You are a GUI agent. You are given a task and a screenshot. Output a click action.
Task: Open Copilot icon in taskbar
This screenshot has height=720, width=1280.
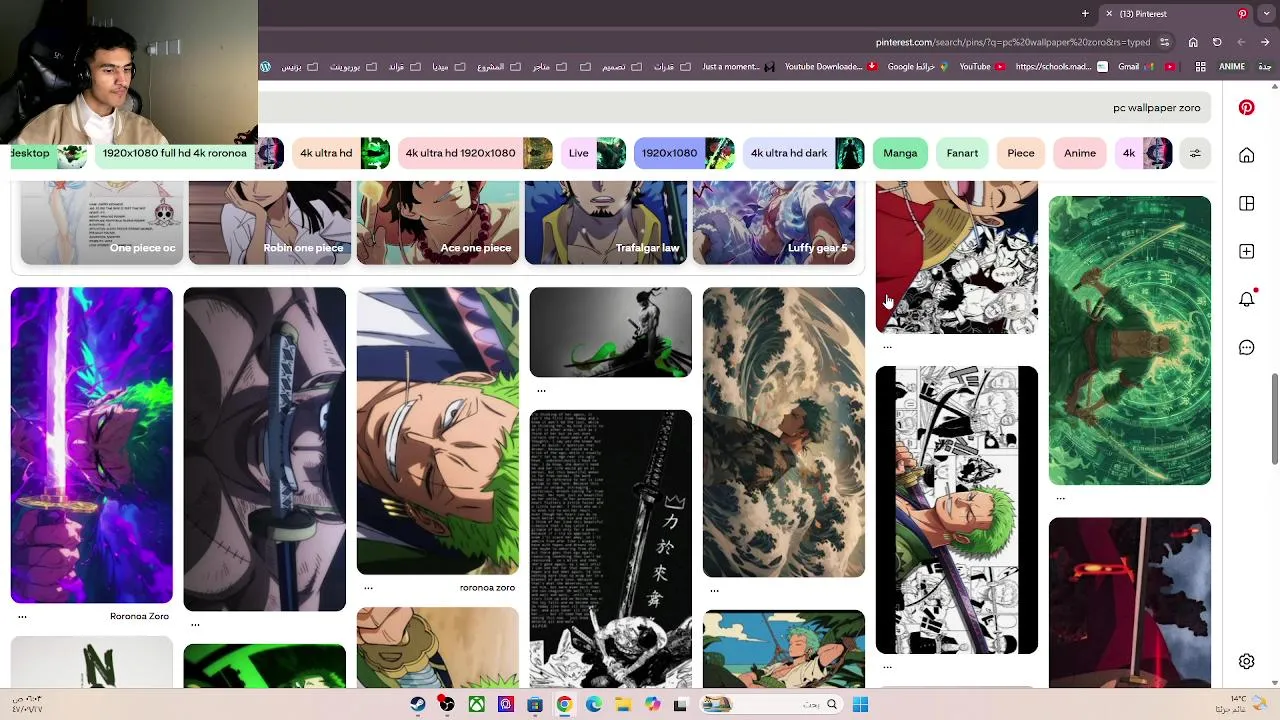(652, 704)
